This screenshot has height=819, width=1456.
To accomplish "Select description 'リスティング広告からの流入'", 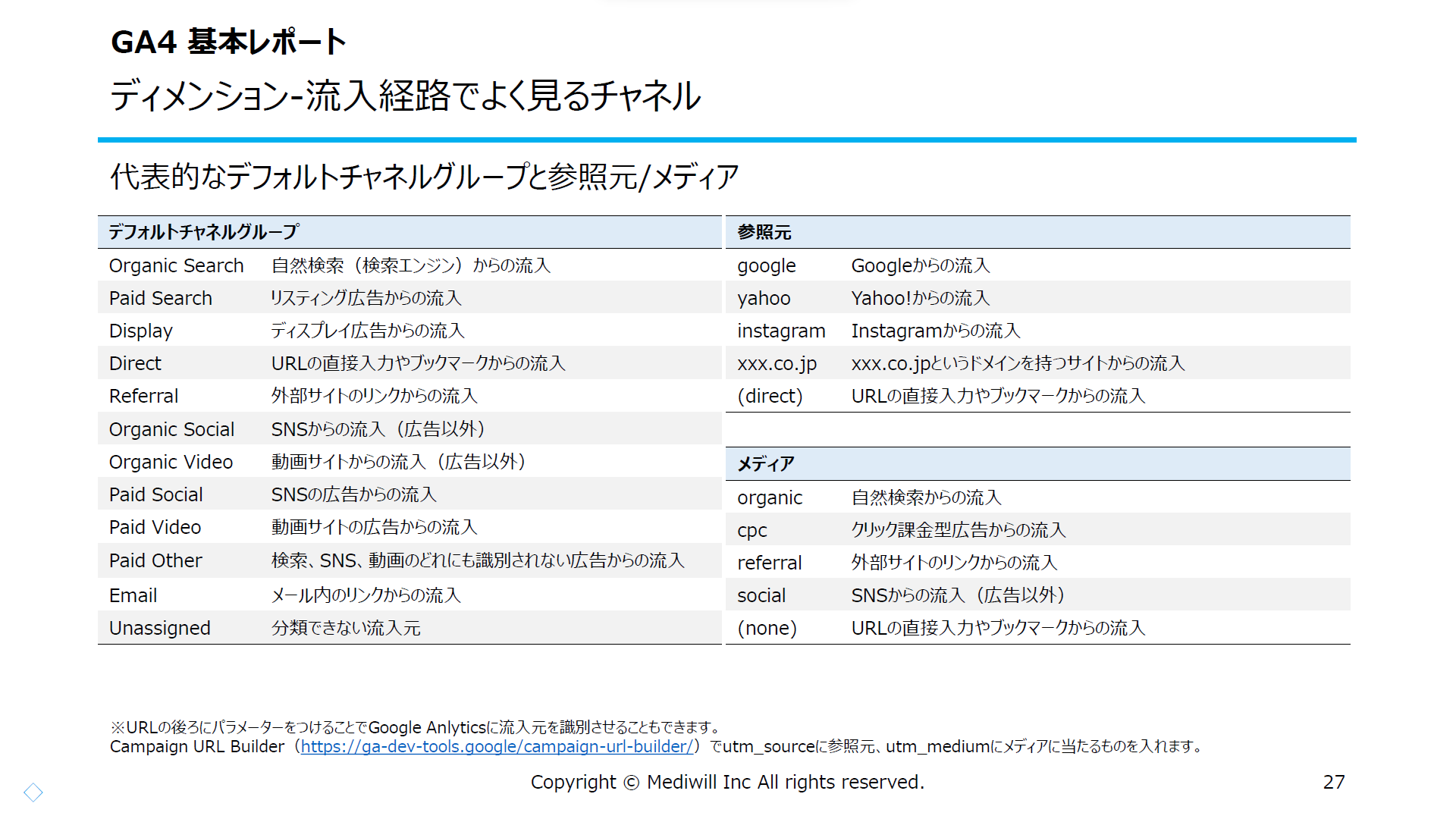I will 366,298.
